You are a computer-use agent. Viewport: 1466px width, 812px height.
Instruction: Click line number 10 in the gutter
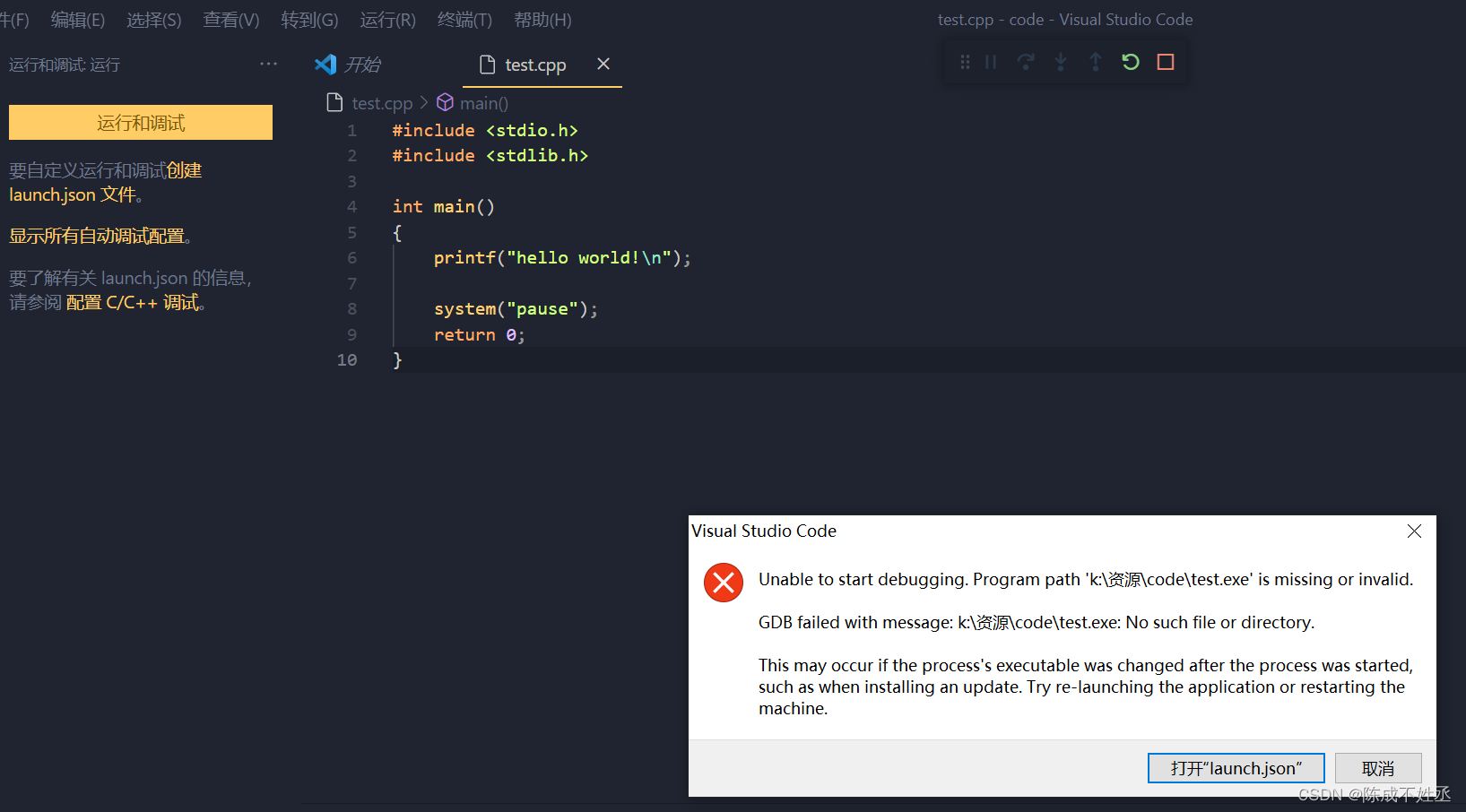pos(347,360)
